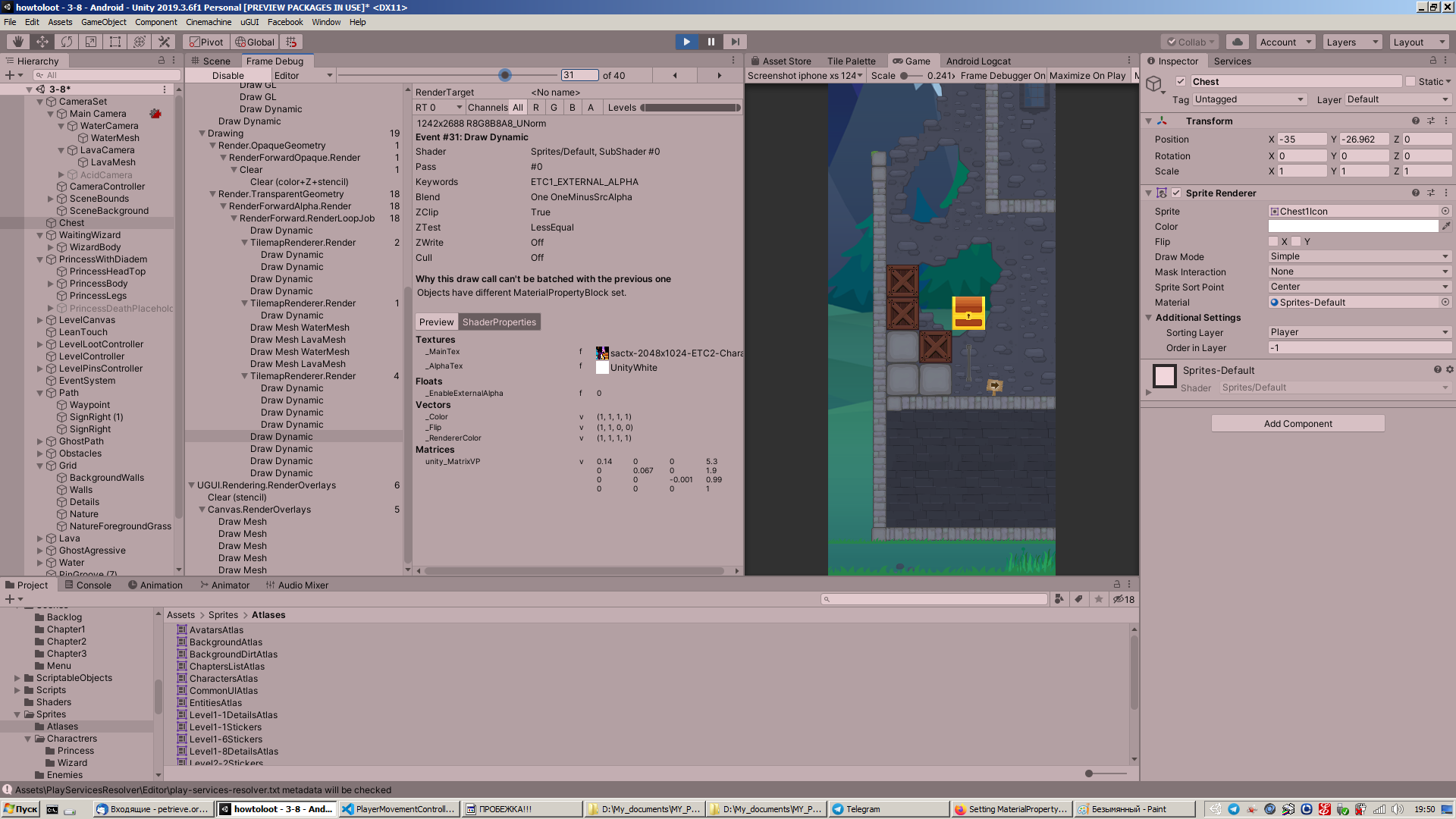Image resolution: width=1456 pixels, height=819 pixels.
Task: Disable the Sprite Renderer component checkbox
Action: coord(1178,193)
